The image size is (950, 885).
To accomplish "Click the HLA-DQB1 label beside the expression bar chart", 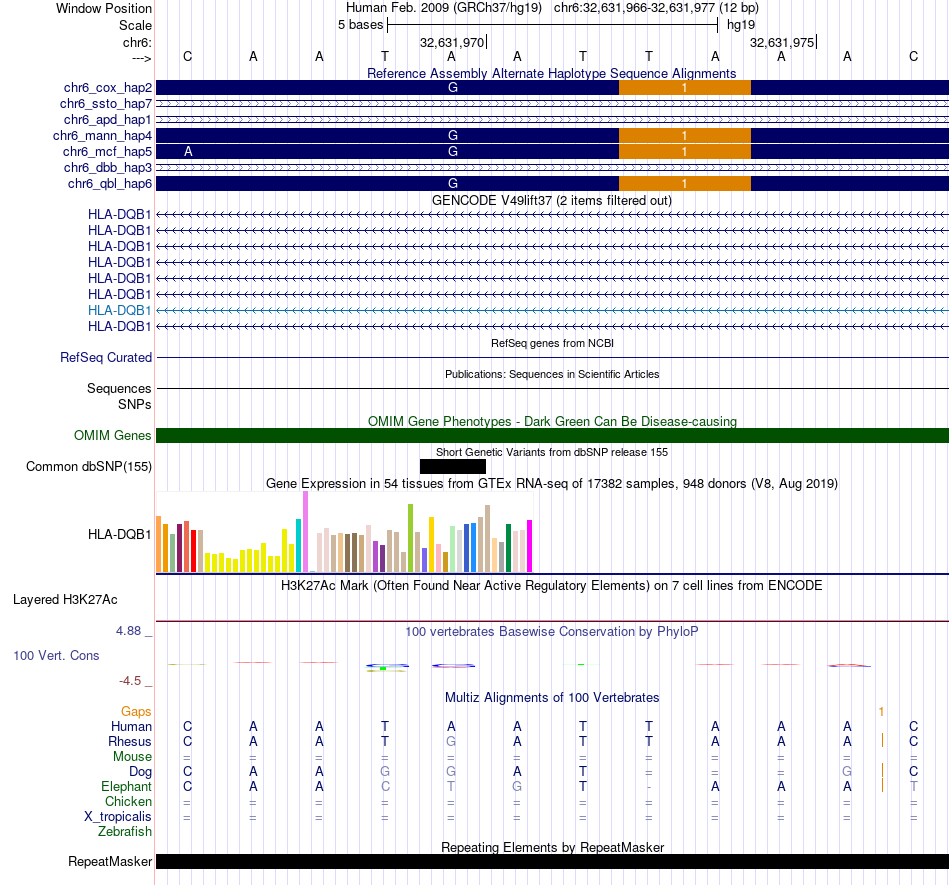I will point(119,534).
